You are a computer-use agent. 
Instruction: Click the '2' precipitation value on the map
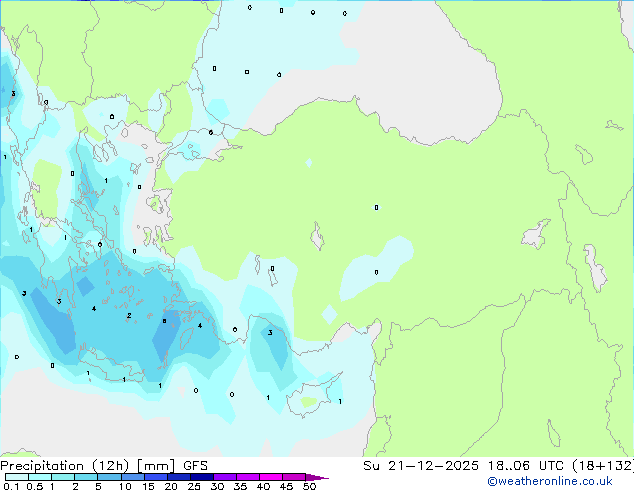point(129,315)
